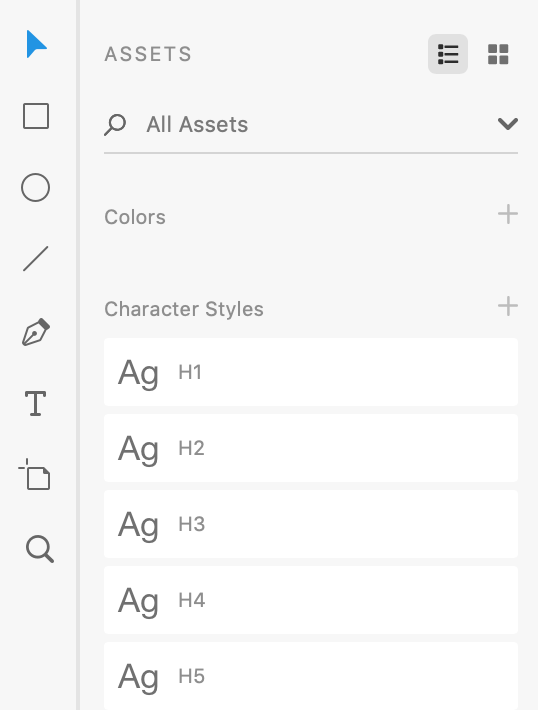The image size is (538, 710).
Task: Click the All Assets search field
Action: [x=311, y=125]
